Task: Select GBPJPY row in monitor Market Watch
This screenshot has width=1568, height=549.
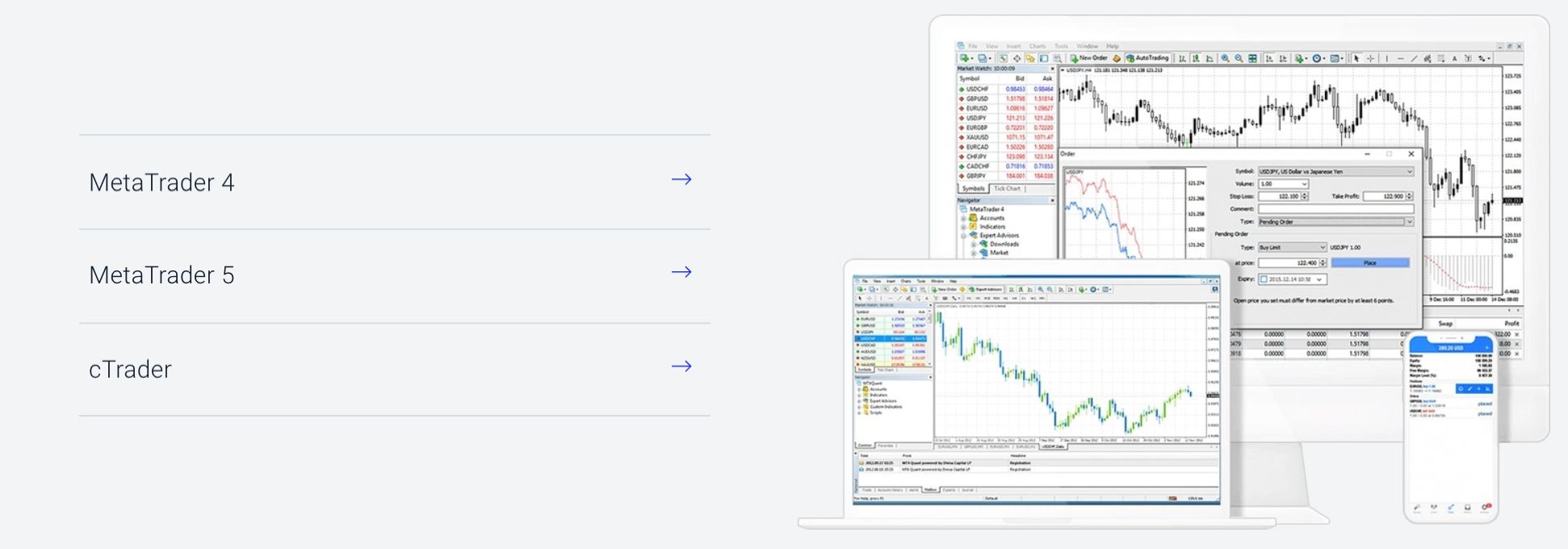Action: point(1006,175)
